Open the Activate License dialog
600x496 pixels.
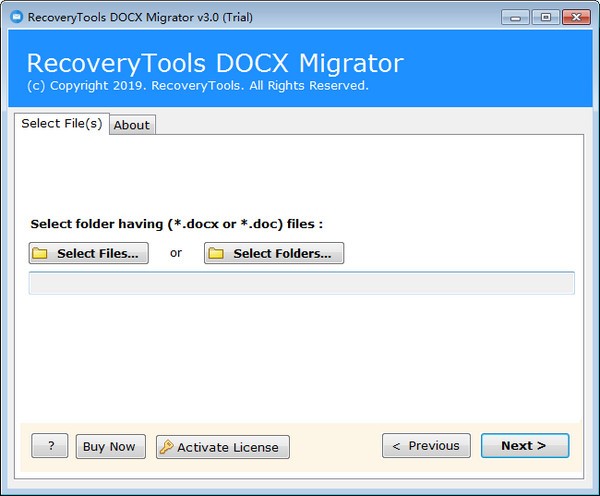[223, 447]
